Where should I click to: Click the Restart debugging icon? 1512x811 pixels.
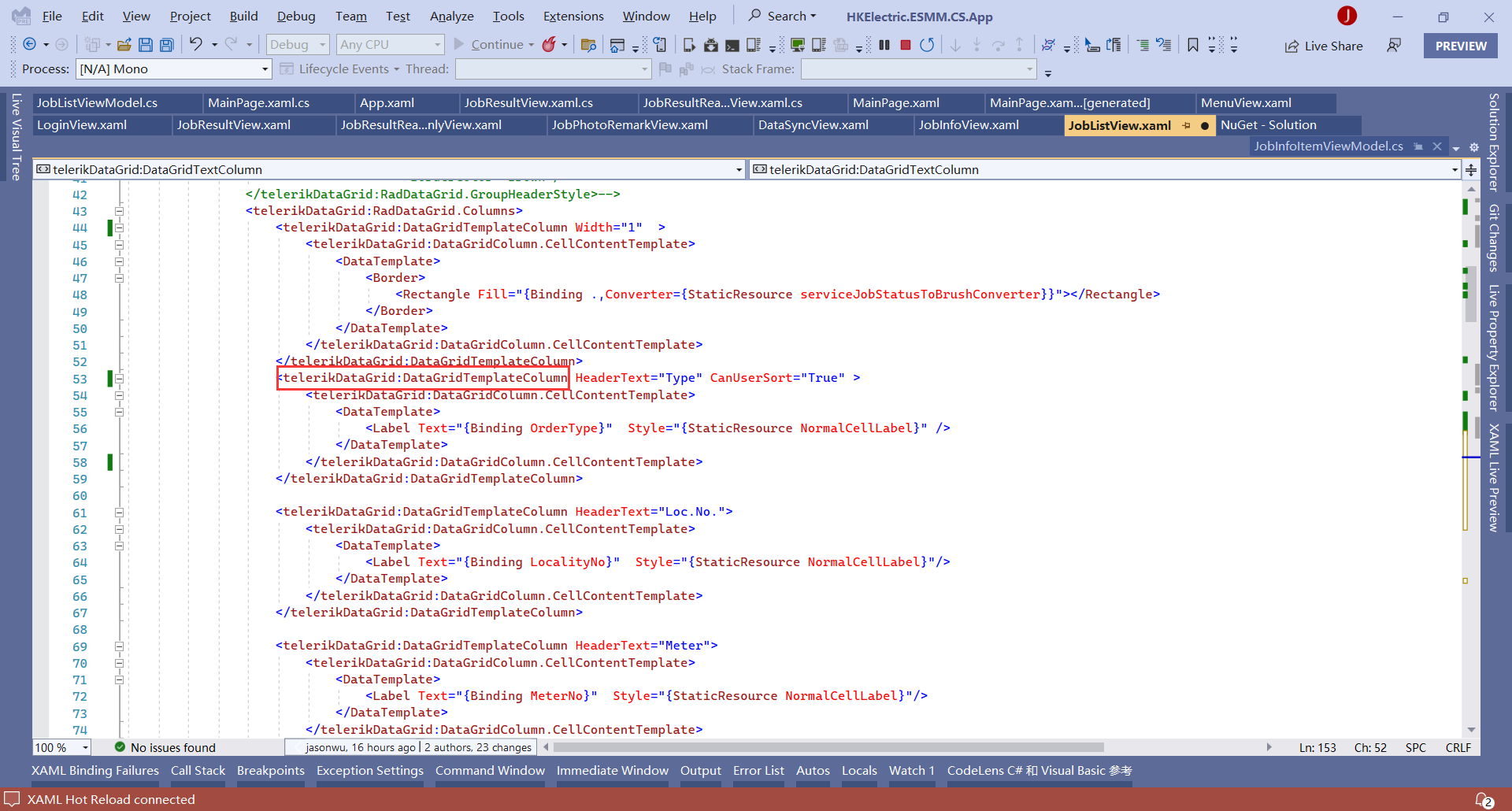point(927,45)
